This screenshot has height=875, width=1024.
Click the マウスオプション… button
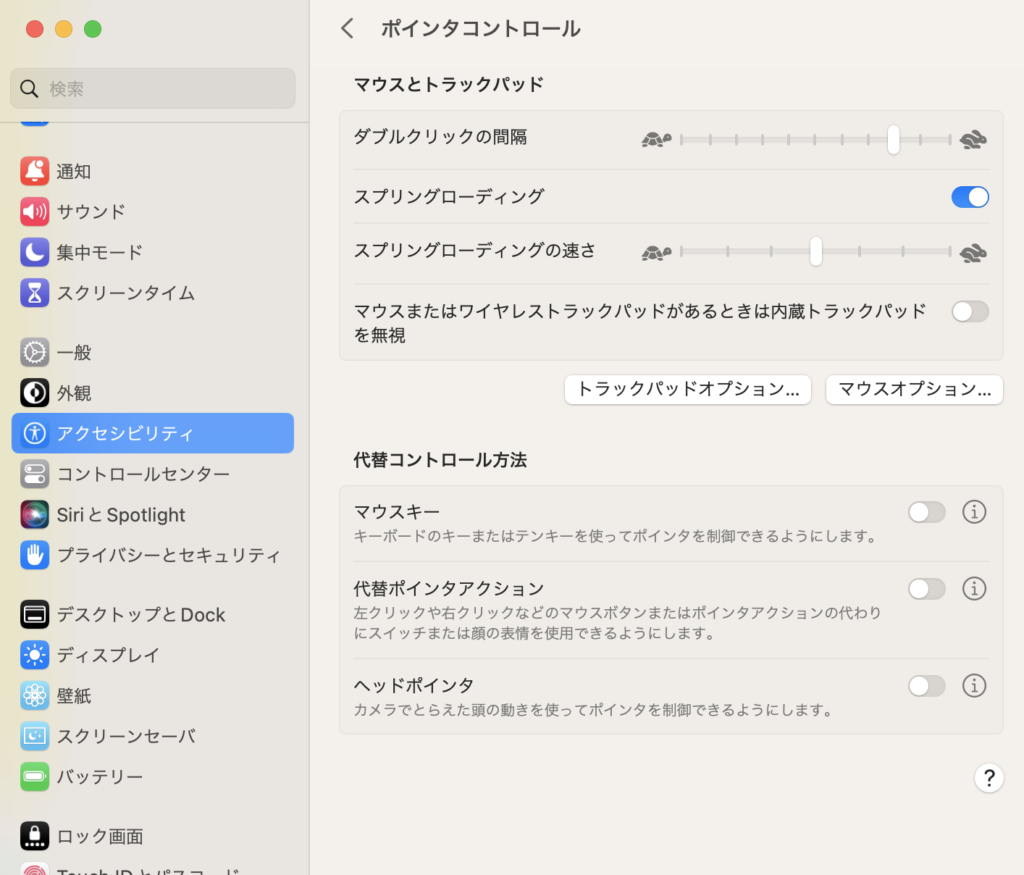[x=914, y=389]
